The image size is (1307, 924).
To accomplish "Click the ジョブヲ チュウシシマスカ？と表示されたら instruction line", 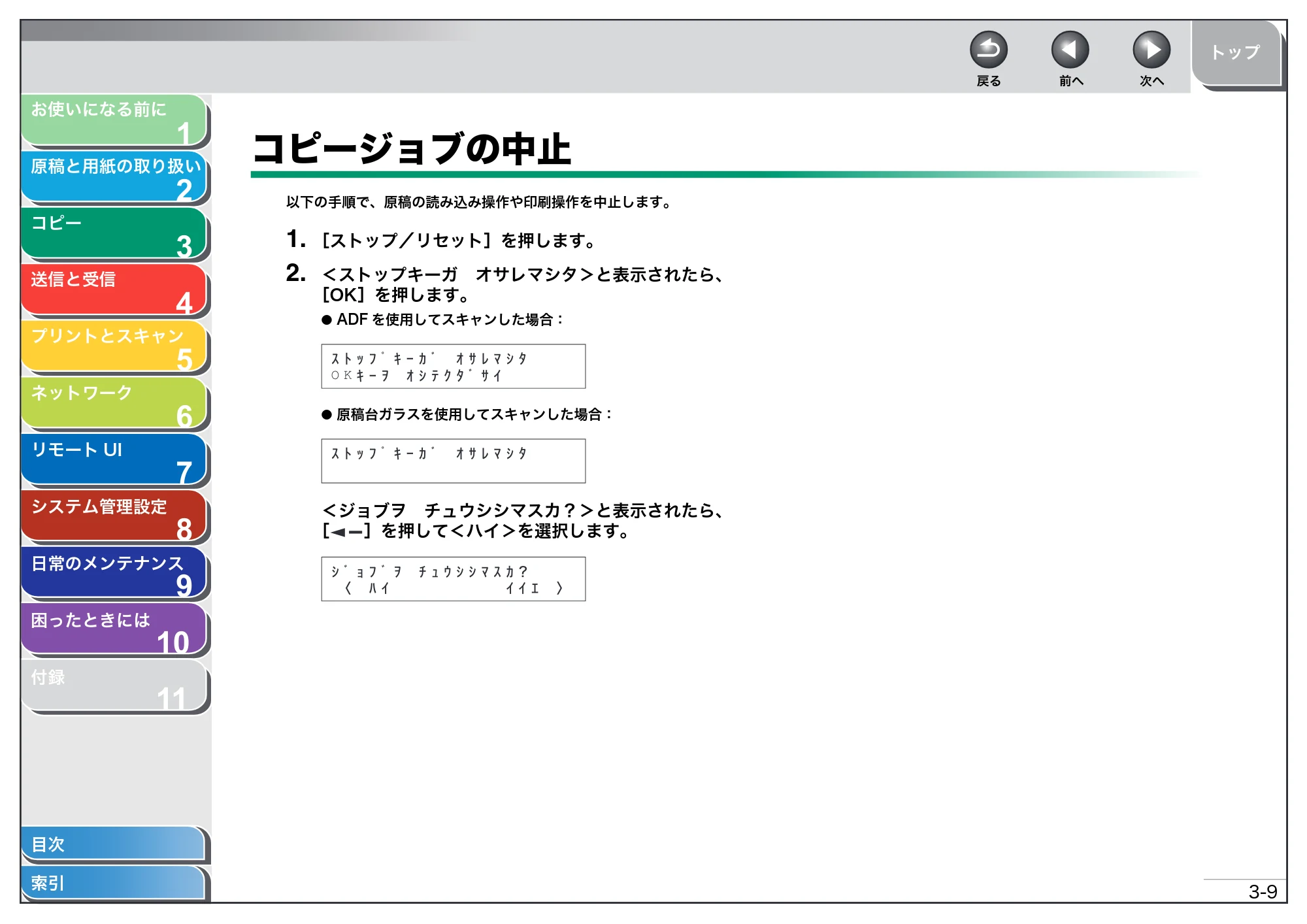I will click(x=523, y=510).
